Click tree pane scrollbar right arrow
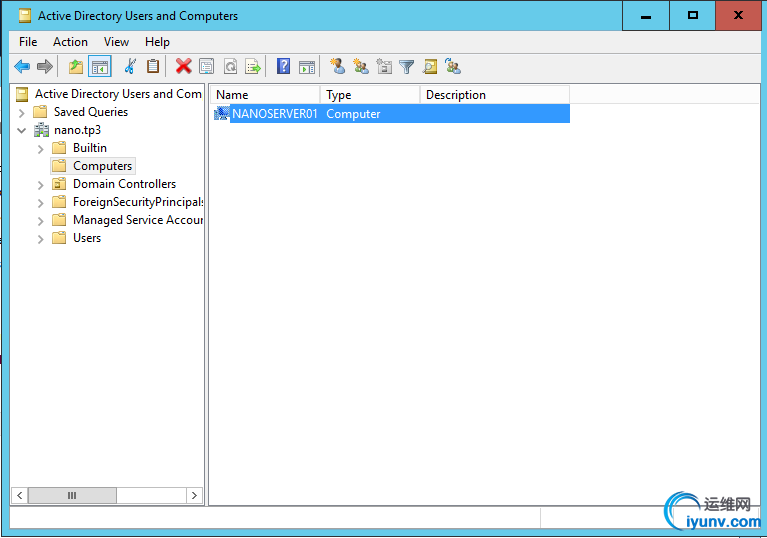Screen dimensions: 767x538 tap(194, 495)
